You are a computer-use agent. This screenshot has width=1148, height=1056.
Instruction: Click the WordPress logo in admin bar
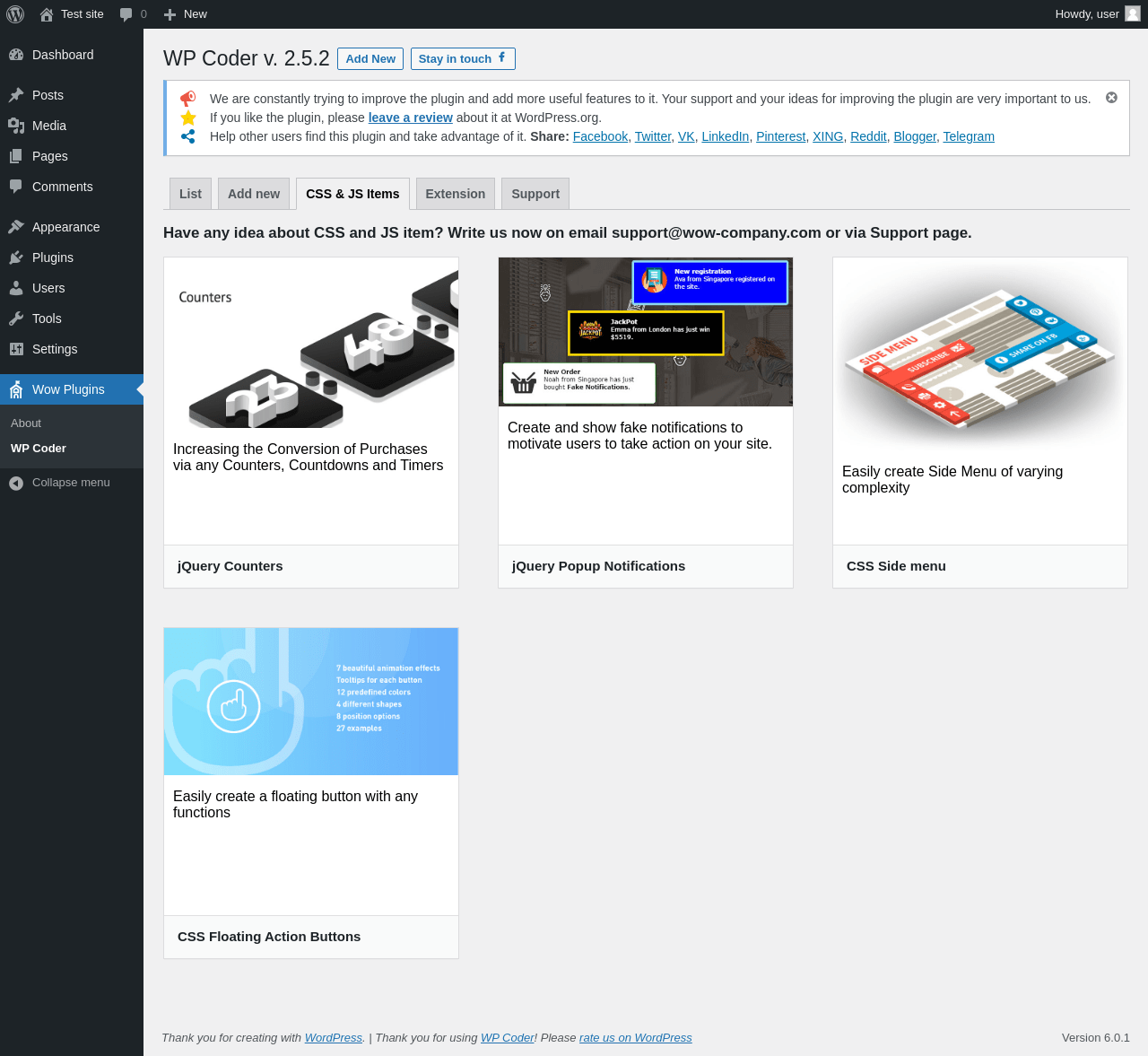click(x=15, y=14)
